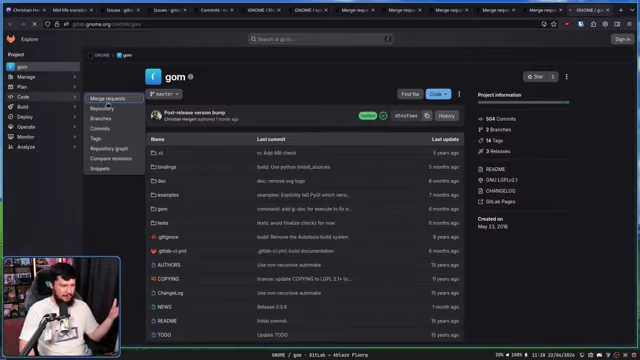Open the 504 Commits link
640x360 pixels.
[x=501, y=119]
